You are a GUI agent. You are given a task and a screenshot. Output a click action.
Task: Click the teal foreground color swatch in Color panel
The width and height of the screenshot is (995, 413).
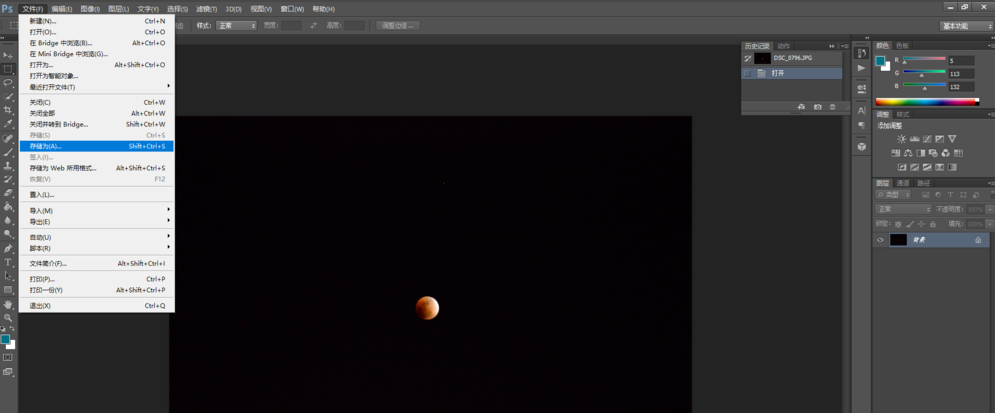881,62
